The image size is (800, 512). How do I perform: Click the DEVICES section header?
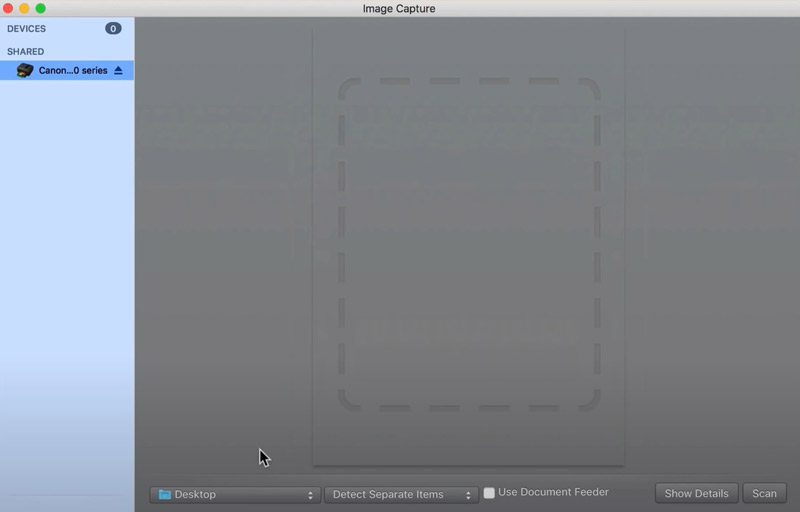(27, 29)
